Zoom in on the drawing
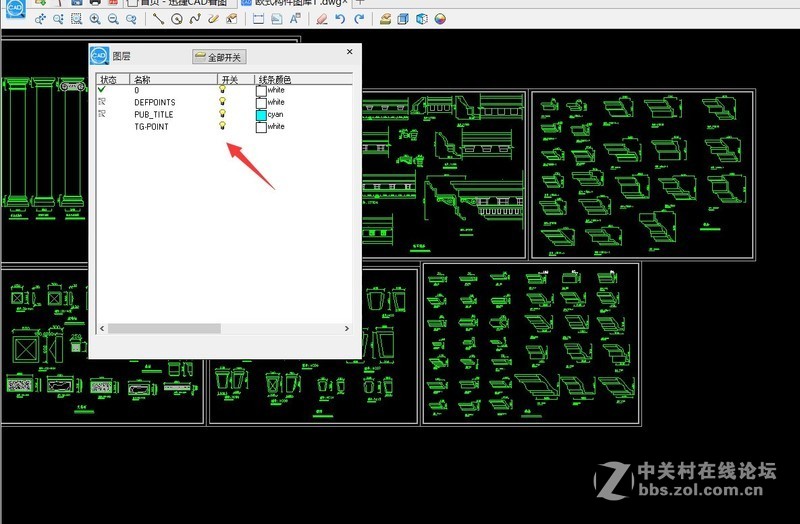800x524 pixels. click(95, 19)
